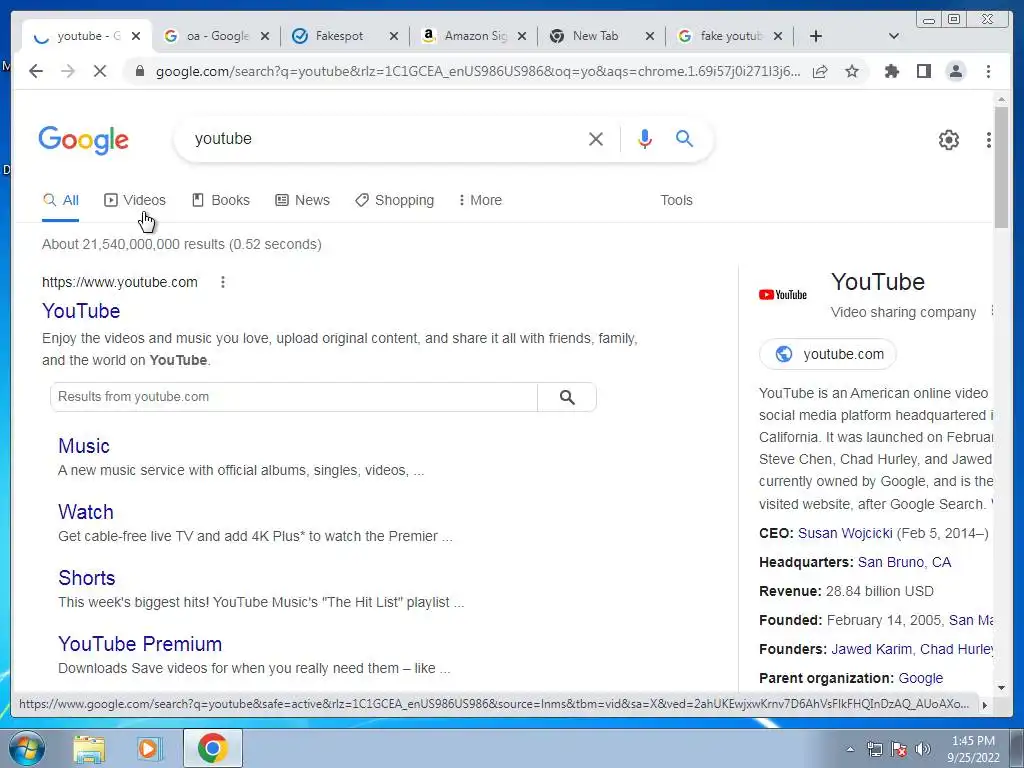Viewport: 1024px width, 768px height.
Task: Open Windows Explorer from the taskbar
Action: click(x=89, y=748)
